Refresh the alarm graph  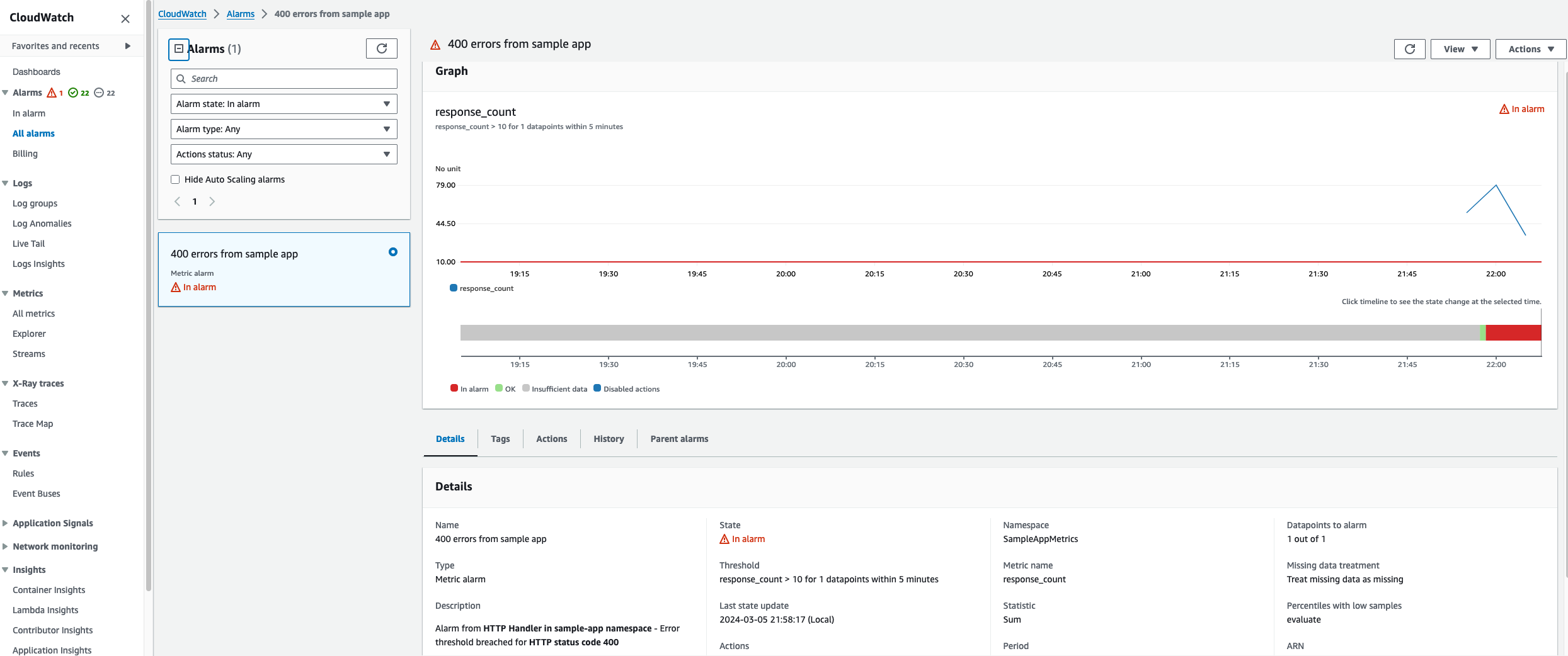1409,48
